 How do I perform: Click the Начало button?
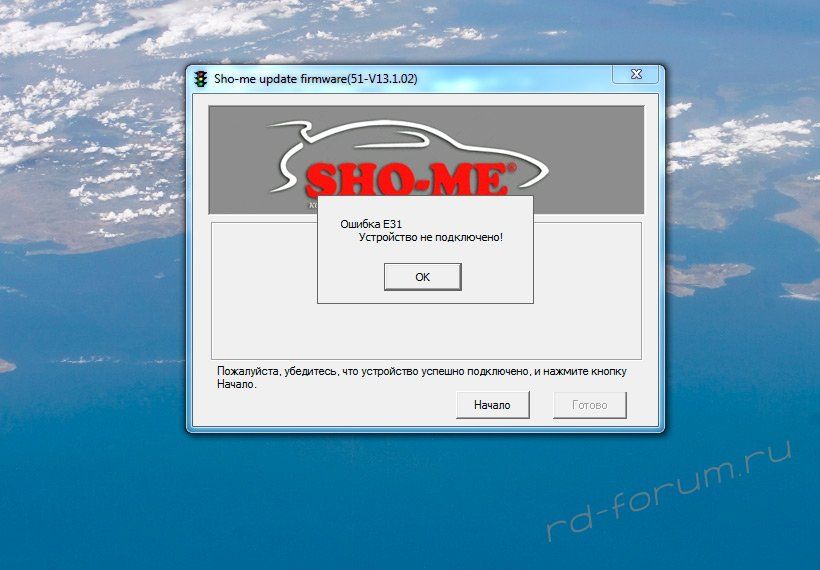tap(493, 405)
